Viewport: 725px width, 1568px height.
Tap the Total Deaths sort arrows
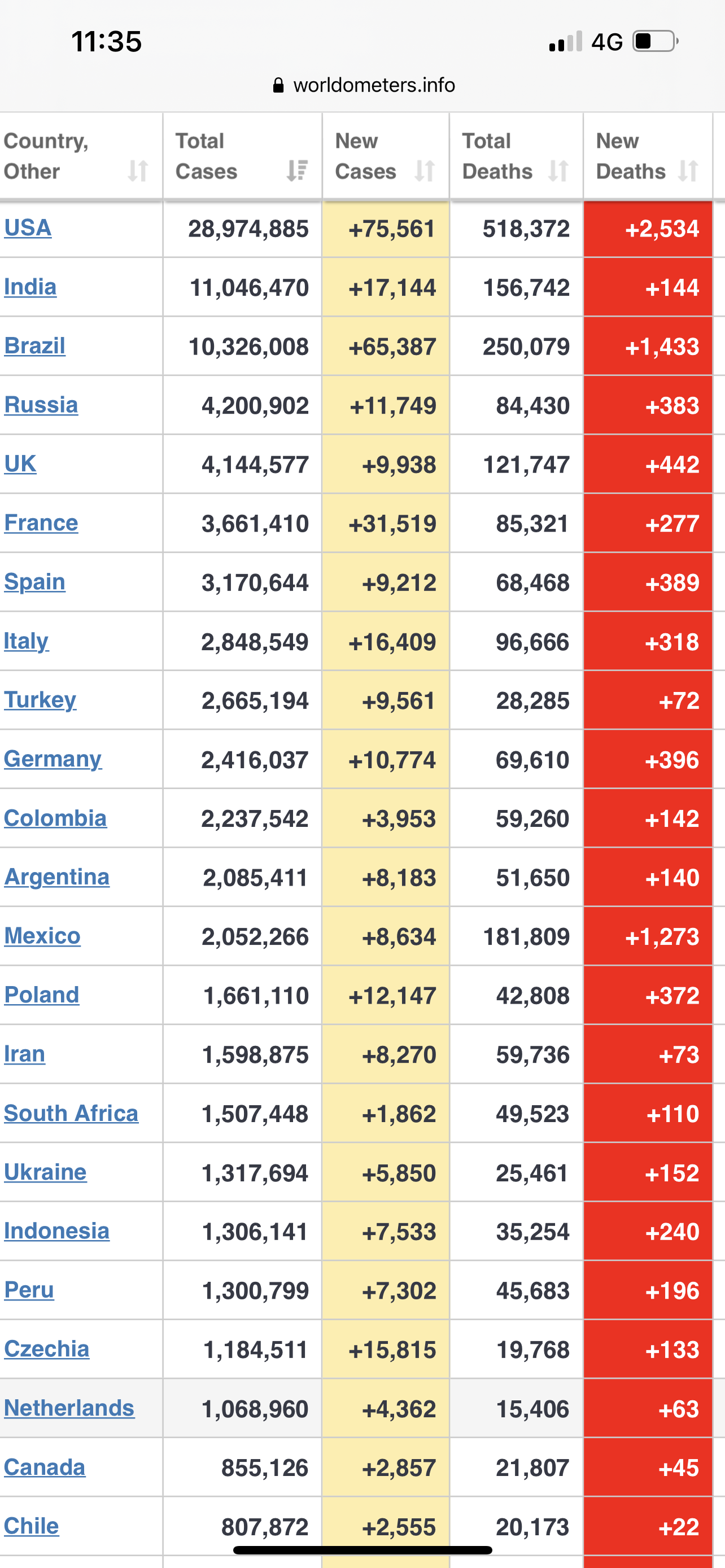point(558,171)
